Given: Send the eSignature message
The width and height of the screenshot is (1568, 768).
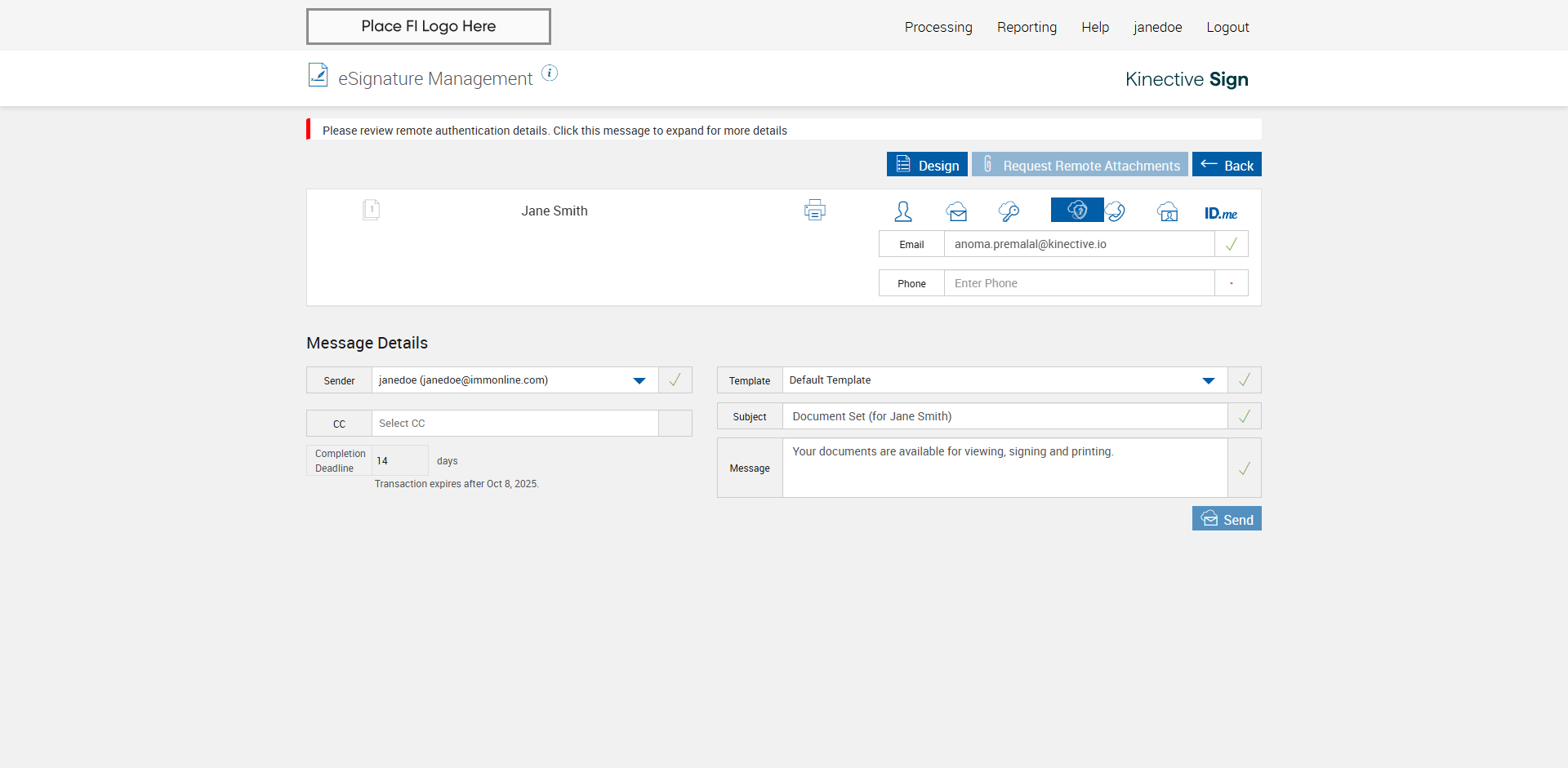Looking at the screenshot, I should coord(1227,519).
